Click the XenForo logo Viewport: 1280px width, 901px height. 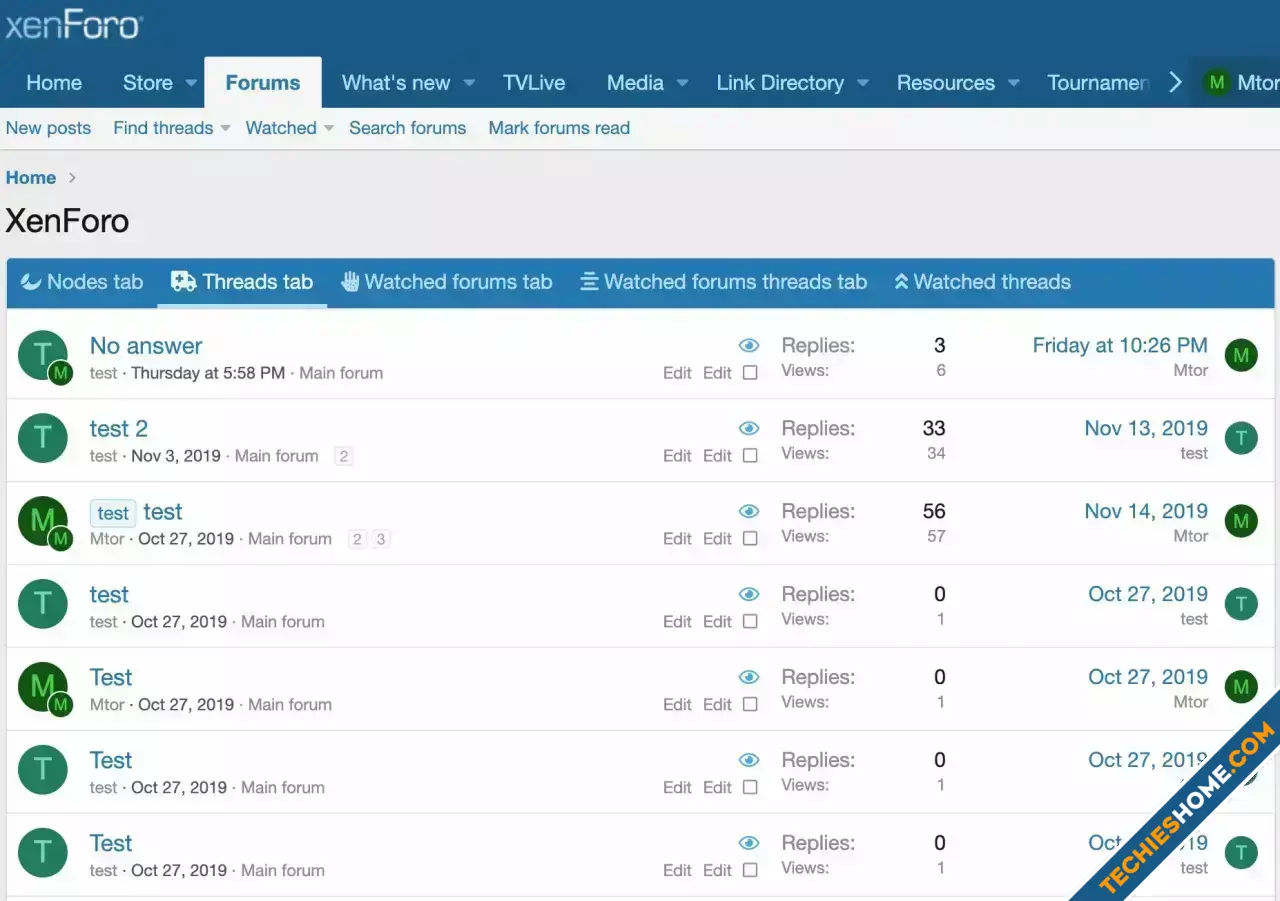click(x=74, y=25)
